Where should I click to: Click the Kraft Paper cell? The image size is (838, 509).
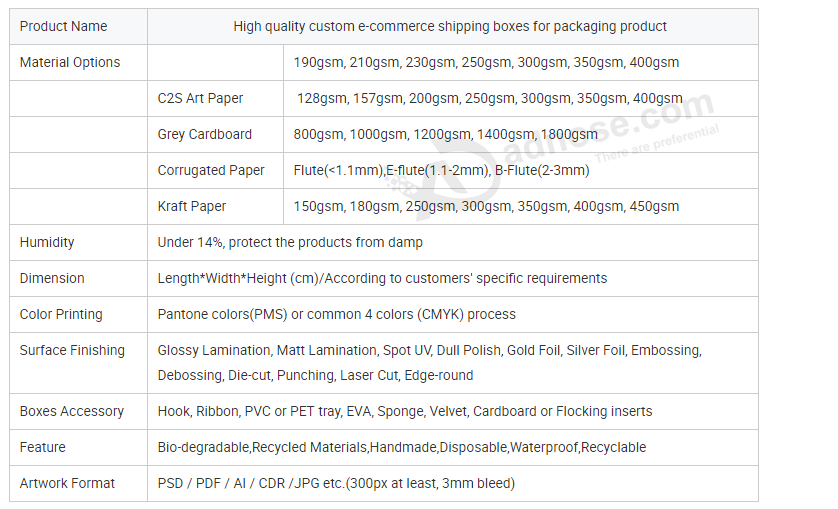215,206
